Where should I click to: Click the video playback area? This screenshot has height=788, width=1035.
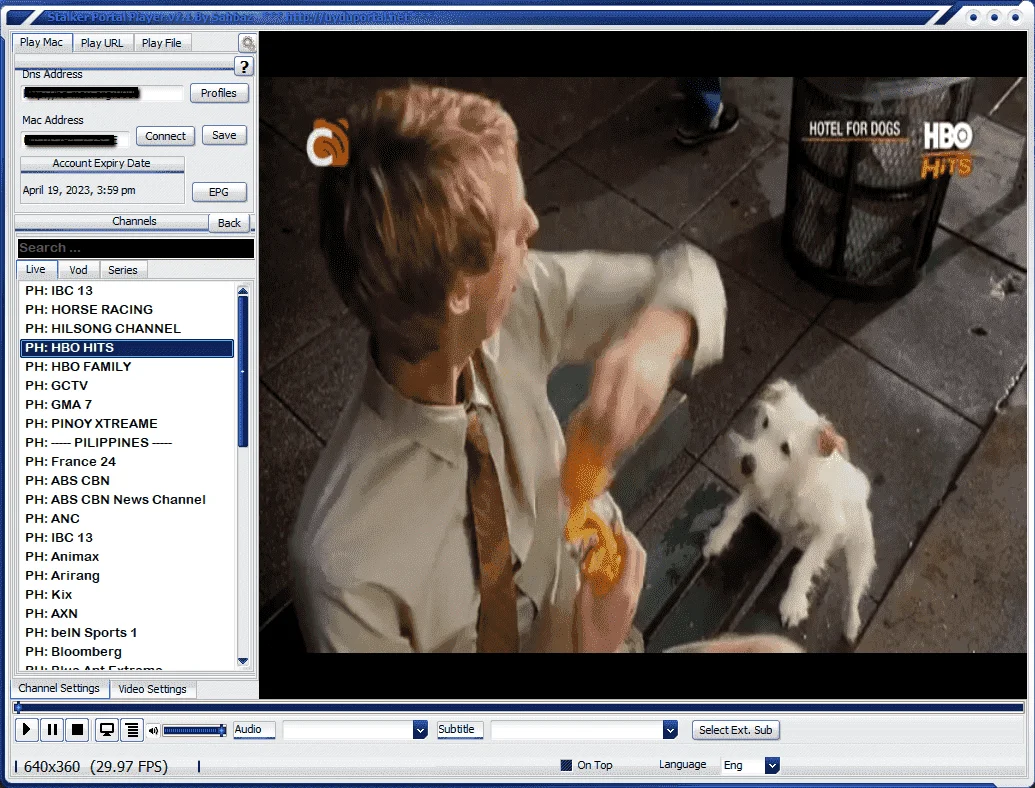pos(643,365)
